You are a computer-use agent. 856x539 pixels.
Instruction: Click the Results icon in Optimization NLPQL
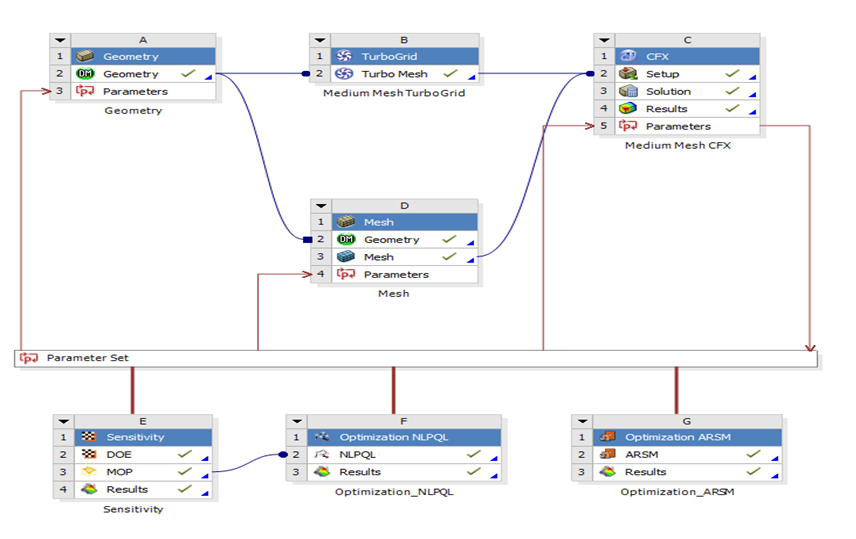click(x=322, y=471)
